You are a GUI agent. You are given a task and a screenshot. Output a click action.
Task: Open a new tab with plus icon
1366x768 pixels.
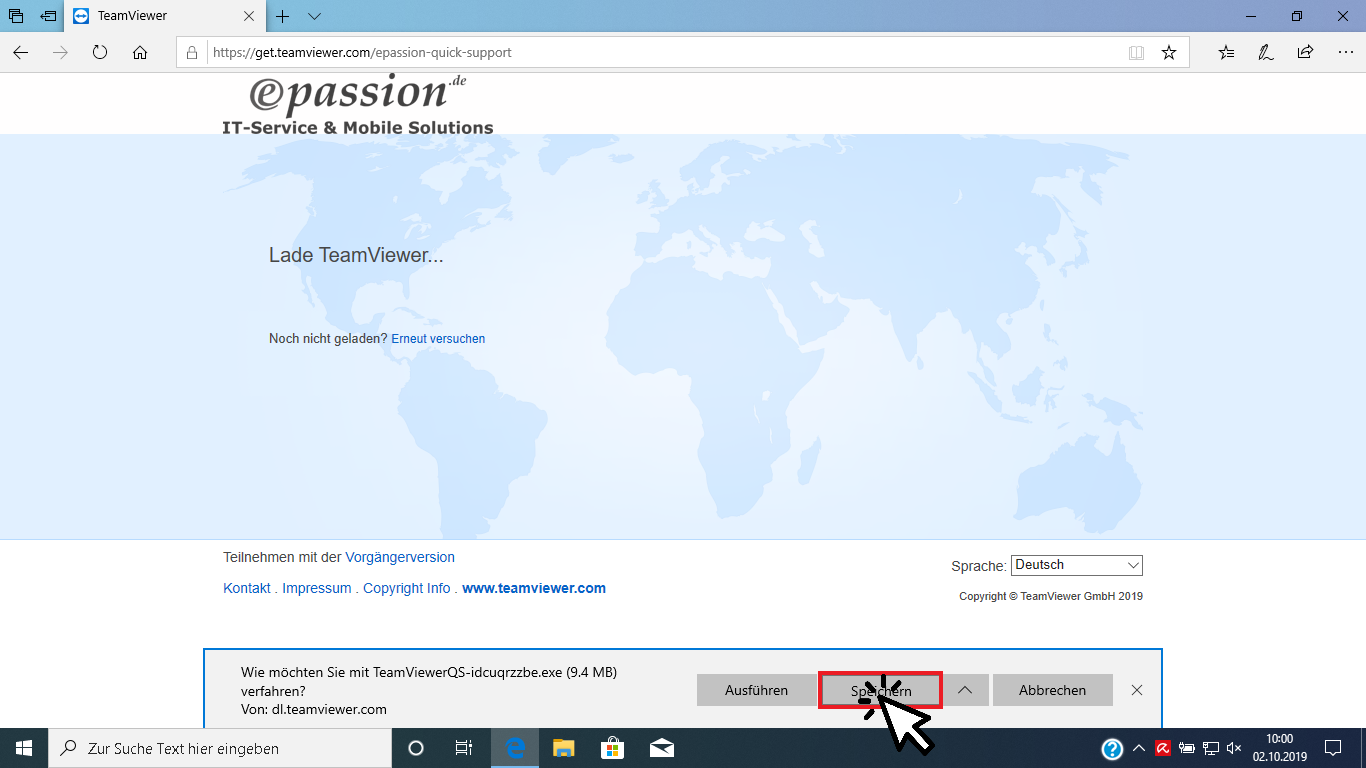[283, 16]
